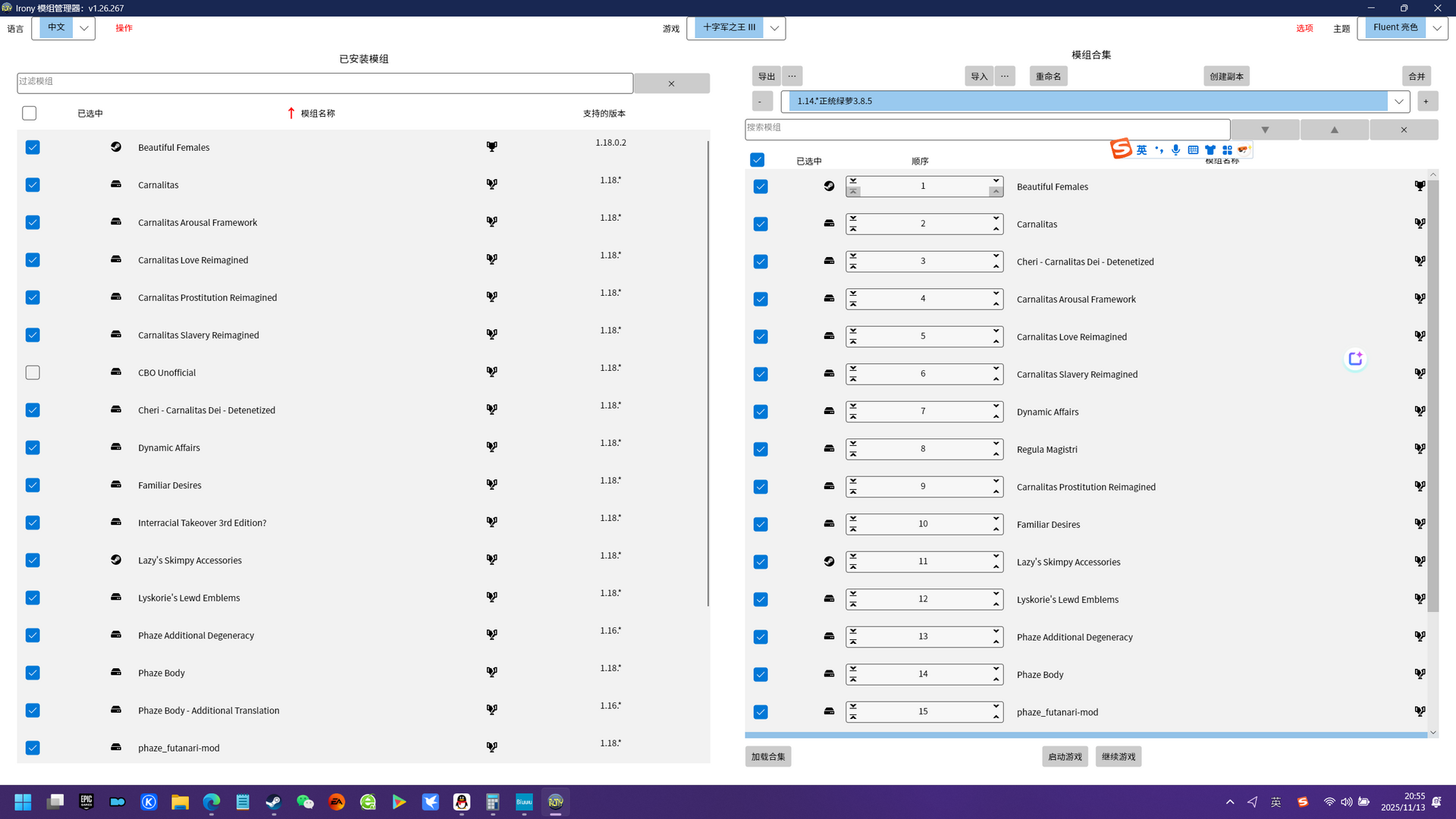
Task: Click the Steam source icon beside Beautiful Females installed row
Action: coord(116,146)
